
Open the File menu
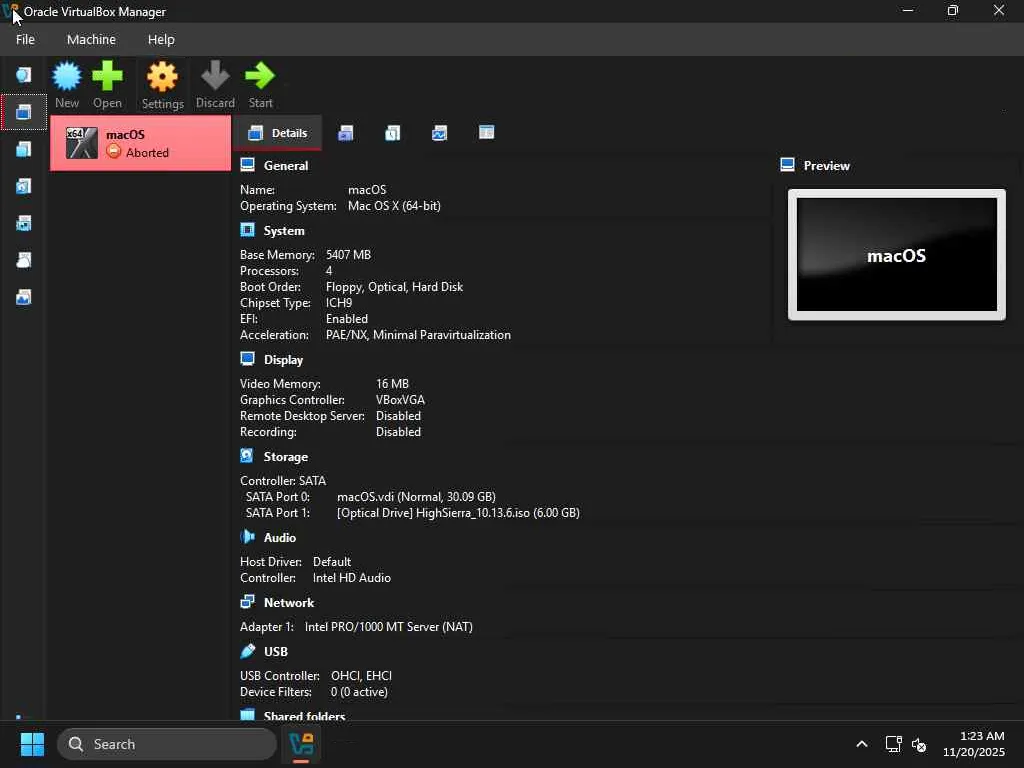(x=25, y=40)
